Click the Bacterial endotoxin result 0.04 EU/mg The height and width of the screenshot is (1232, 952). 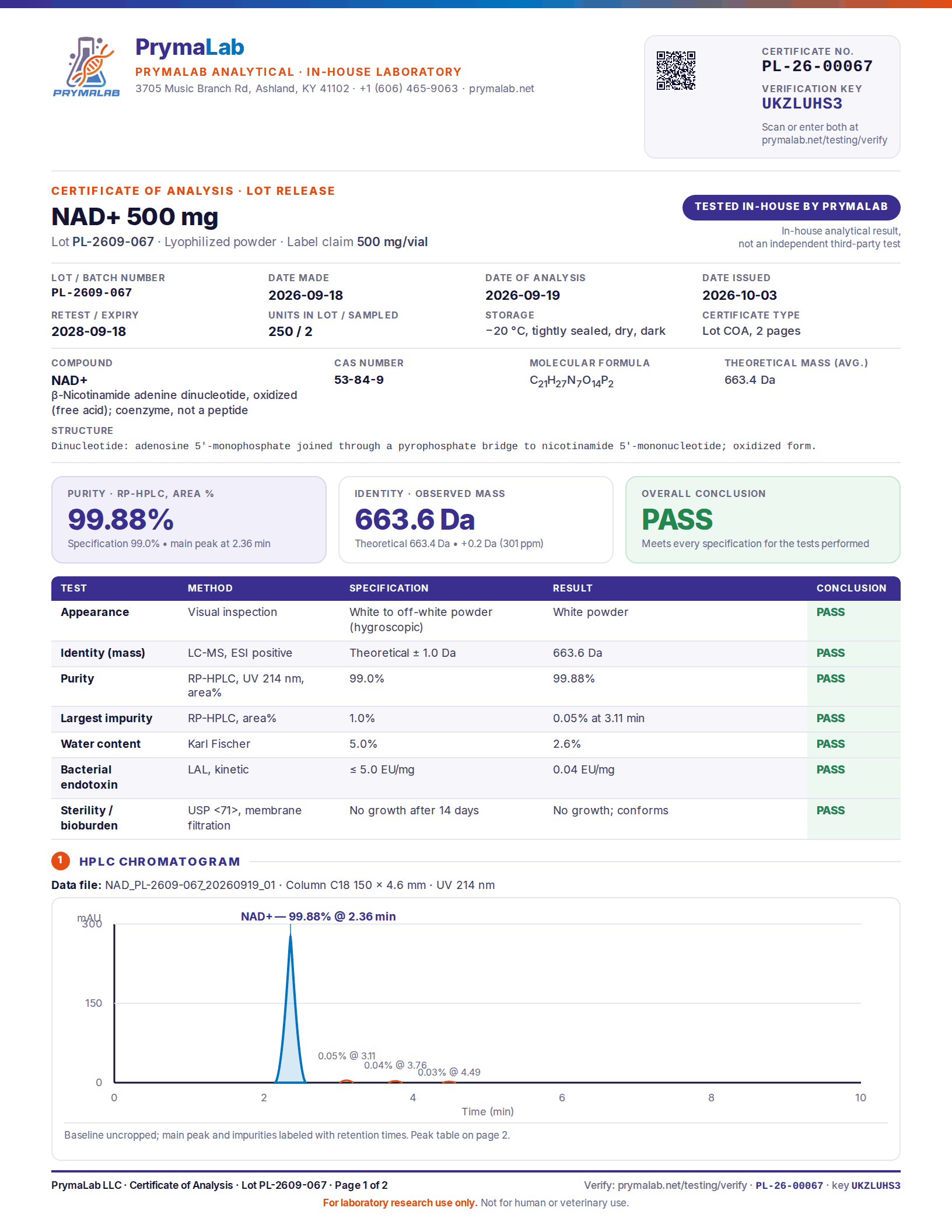tap(583, 769)
